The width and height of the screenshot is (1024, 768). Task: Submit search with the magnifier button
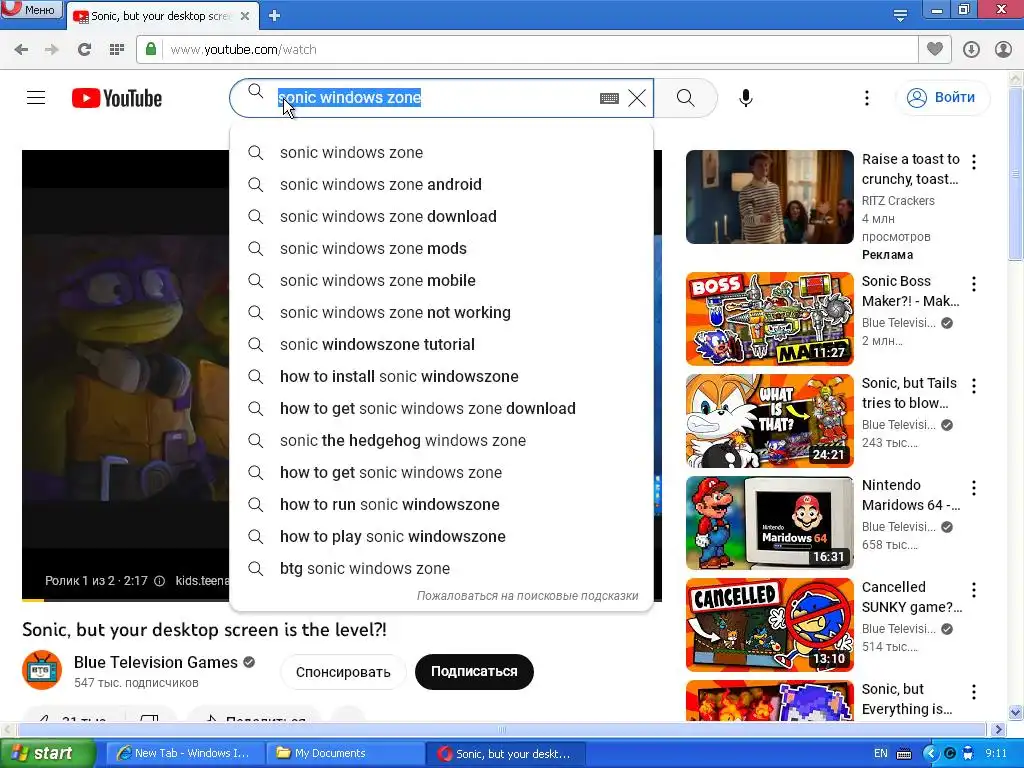point(686,98)
